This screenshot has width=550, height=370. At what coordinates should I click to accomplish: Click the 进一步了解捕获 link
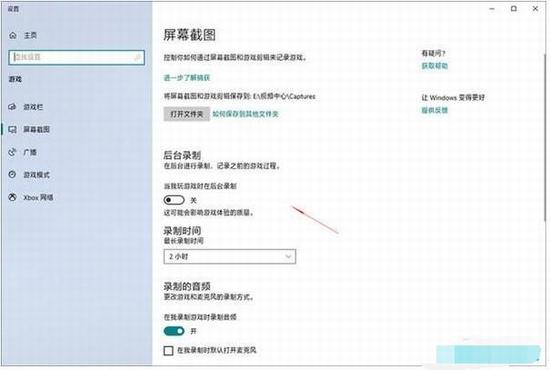(x=187, y=78)
